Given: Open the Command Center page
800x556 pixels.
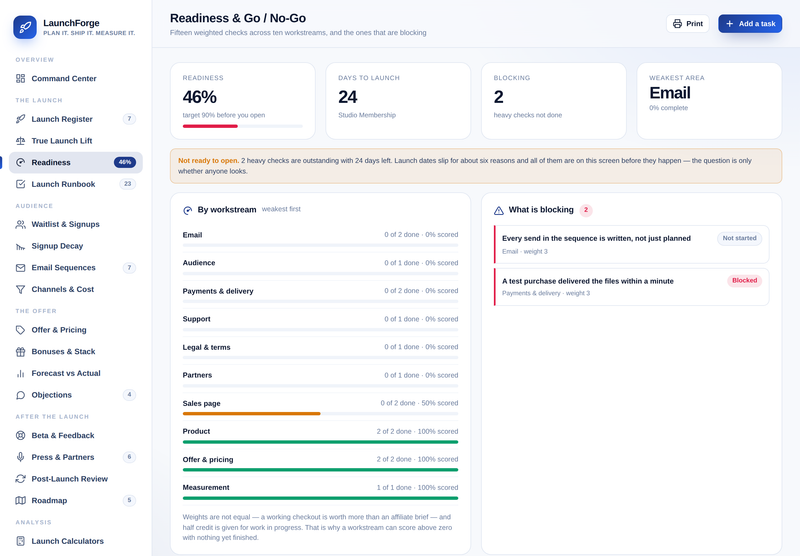Looking at the screenshot, I should 76,79.
